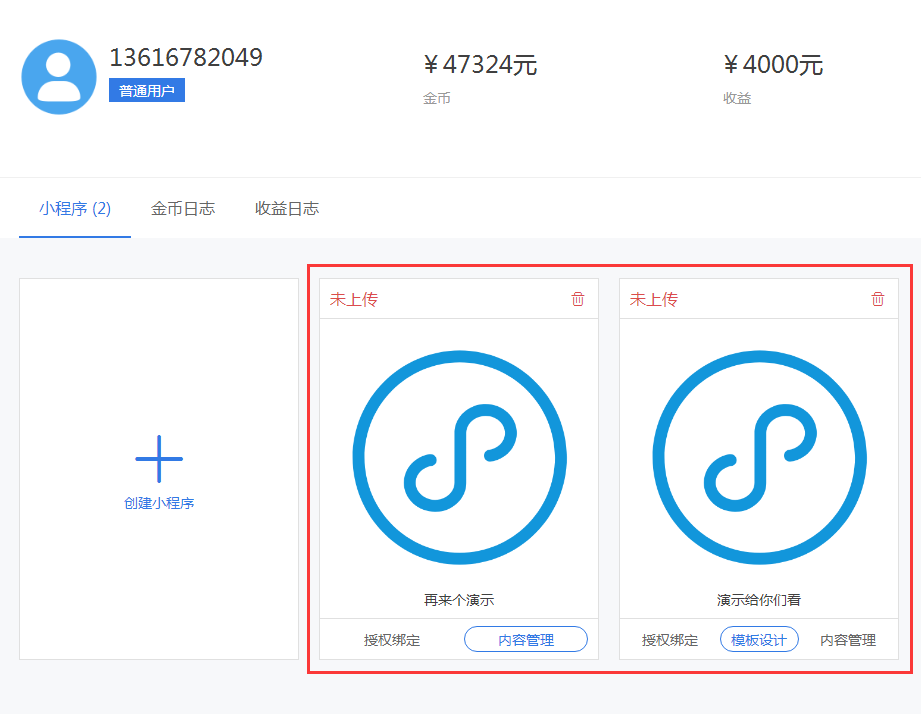Click the phone number 13616782049
Screen dimensions: 921x714
tap(186, 58)
